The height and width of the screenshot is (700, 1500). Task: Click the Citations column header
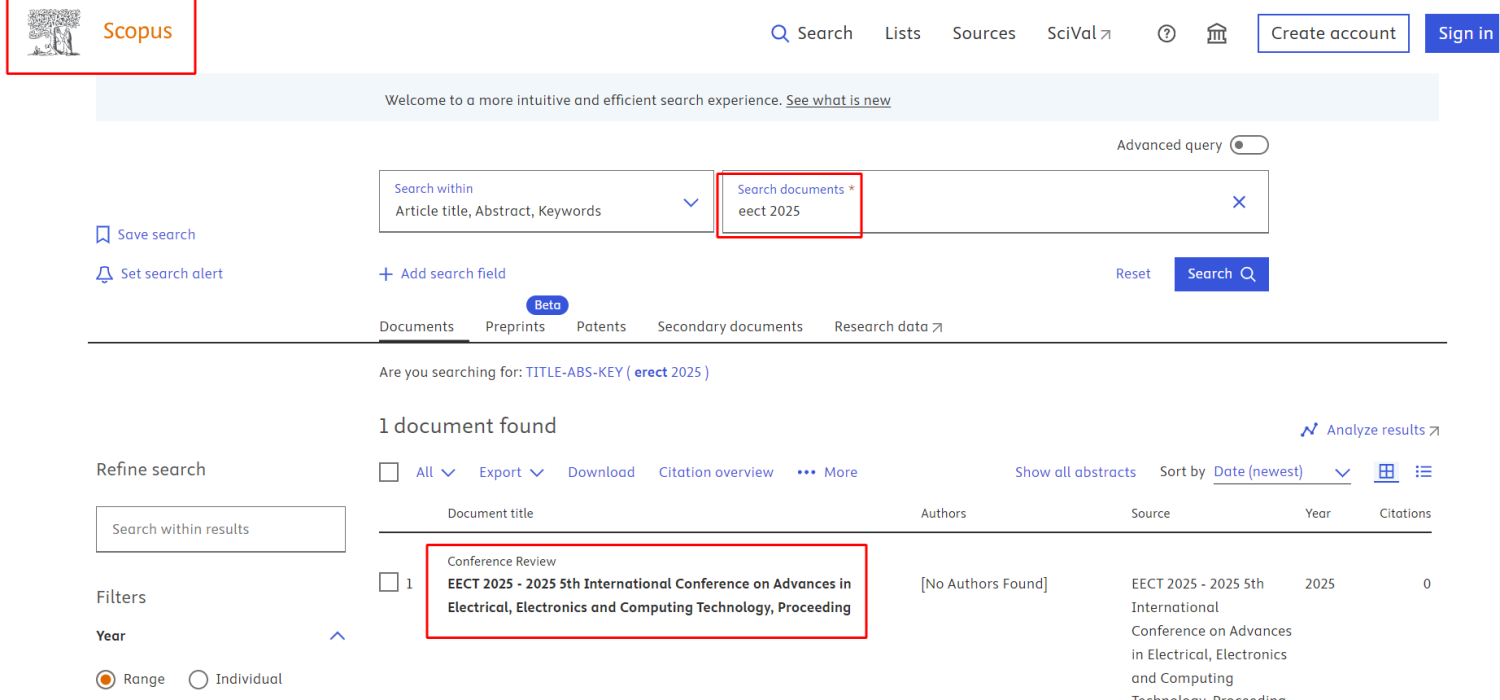tap(1405, 513)
